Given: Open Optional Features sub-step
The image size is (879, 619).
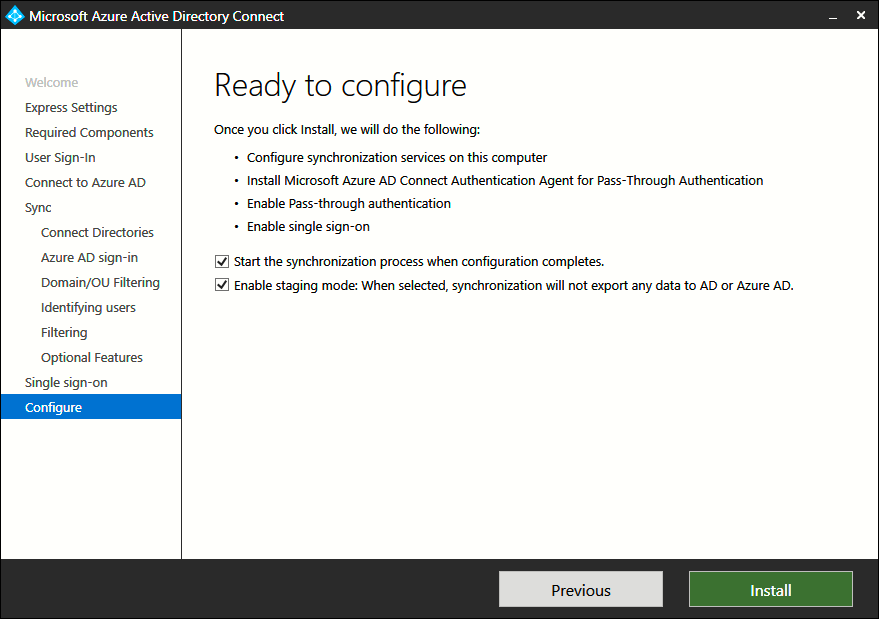Looking at the screenshot, I should point(92,358).
